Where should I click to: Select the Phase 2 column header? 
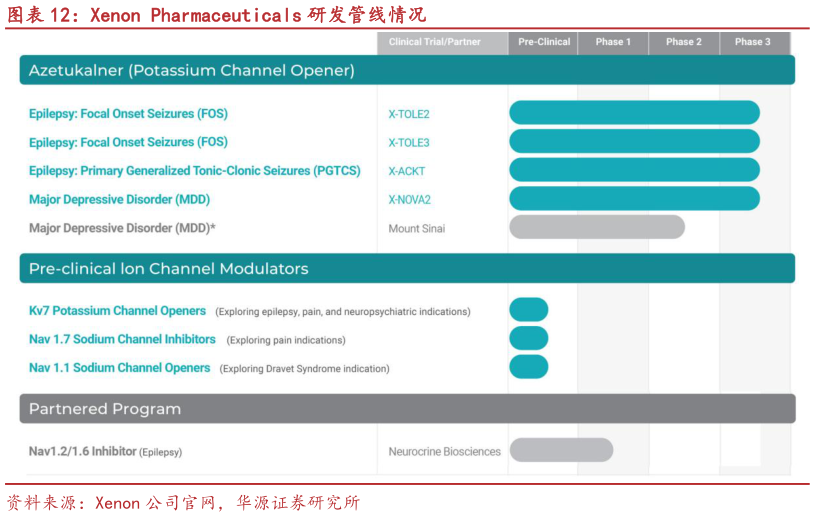click(x=684, y=43)
